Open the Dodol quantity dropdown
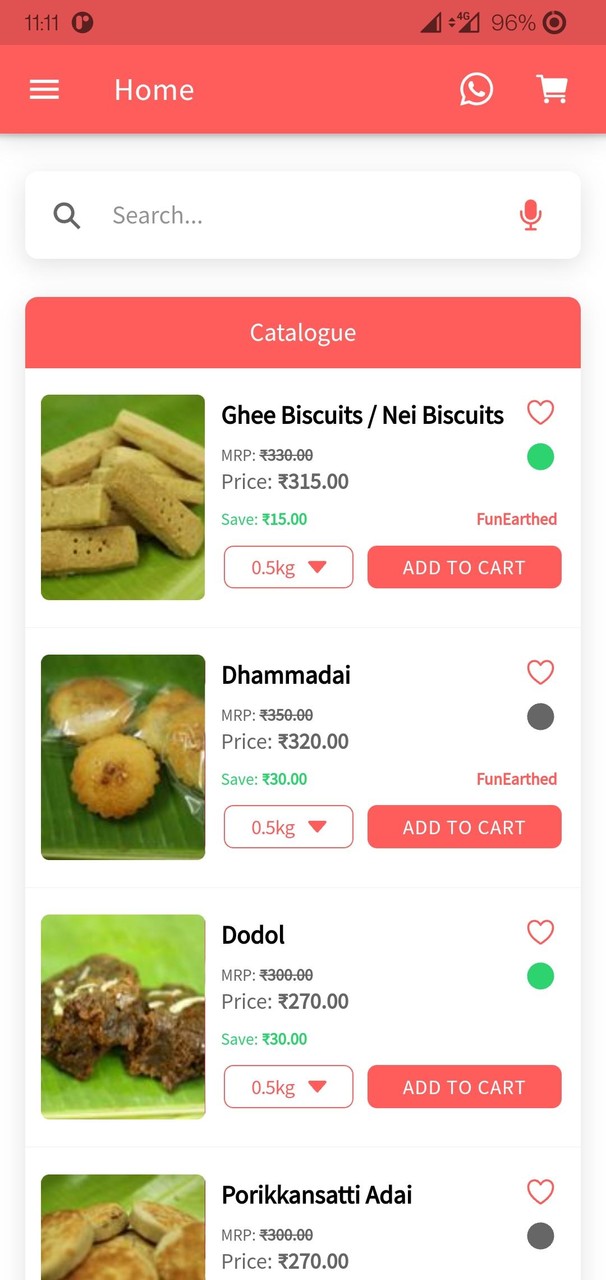This screenshot has height=1280, width=606. tap(288, 1087)
